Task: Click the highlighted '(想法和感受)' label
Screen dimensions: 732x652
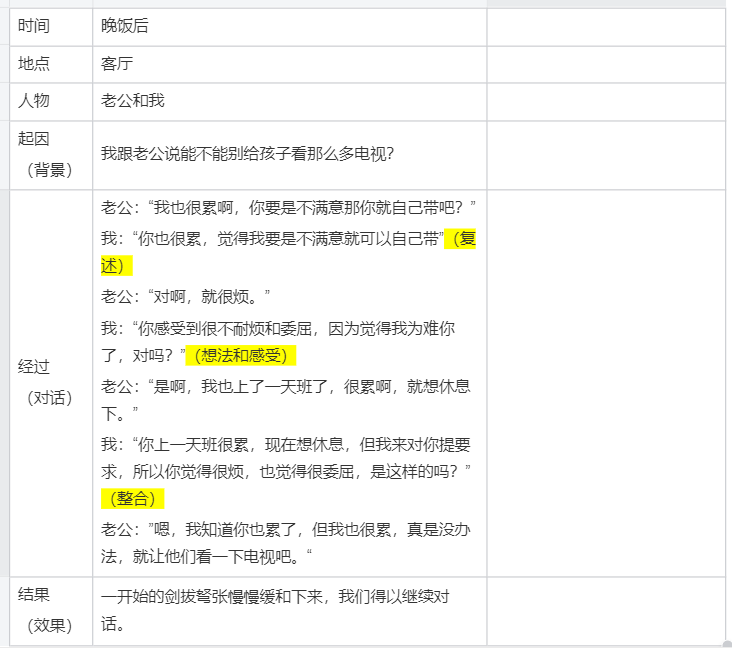Action: [x=241, y=356]
